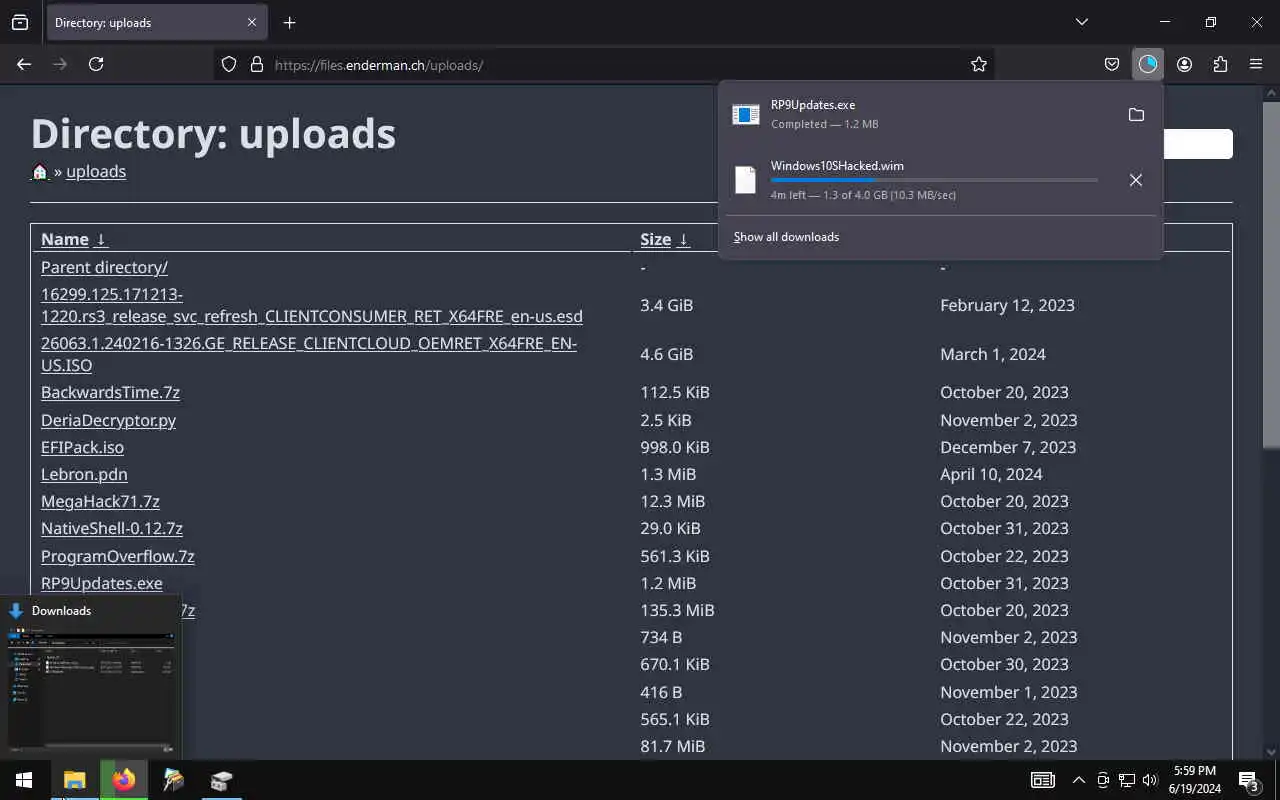
Task: Go to home via the house icon breadcrumb
Action: pos(40,172)
